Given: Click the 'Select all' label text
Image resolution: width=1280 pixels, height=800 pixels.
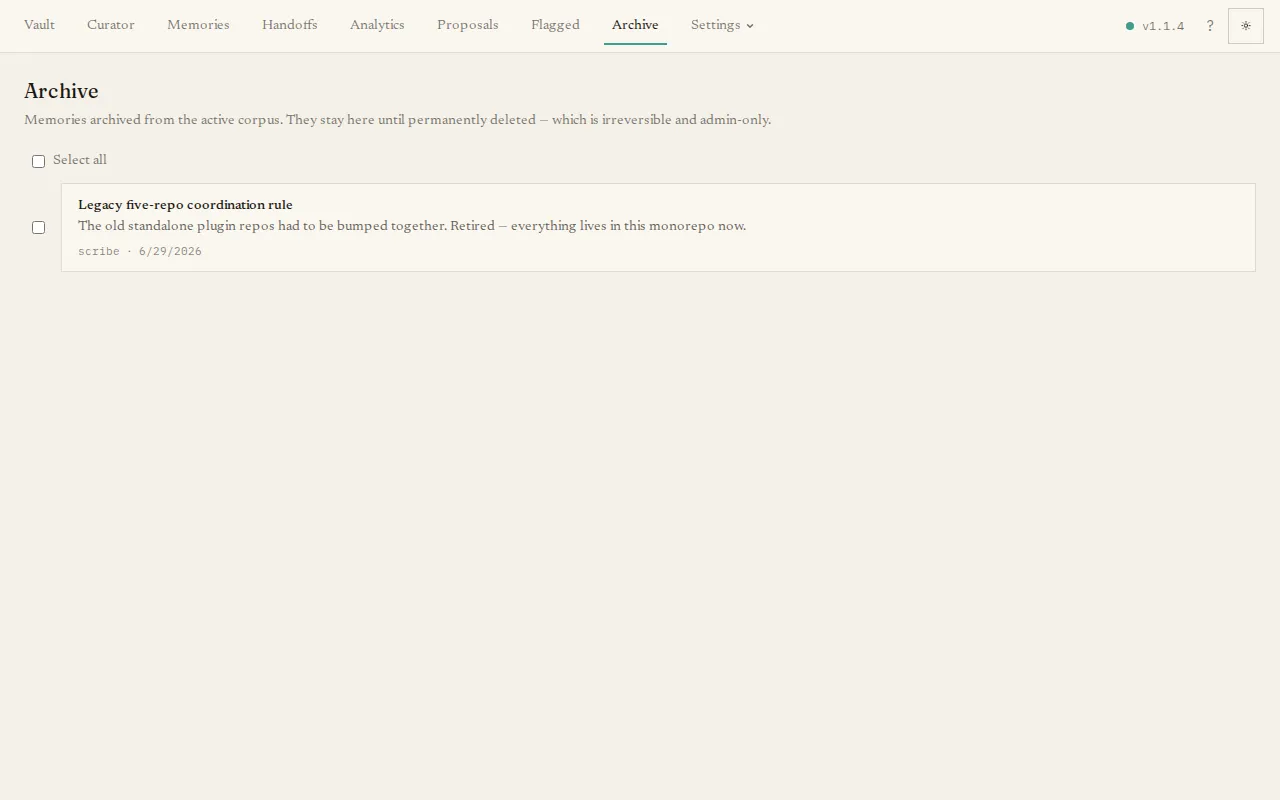Looking at the screenshot, I should (x=80, y=160).
